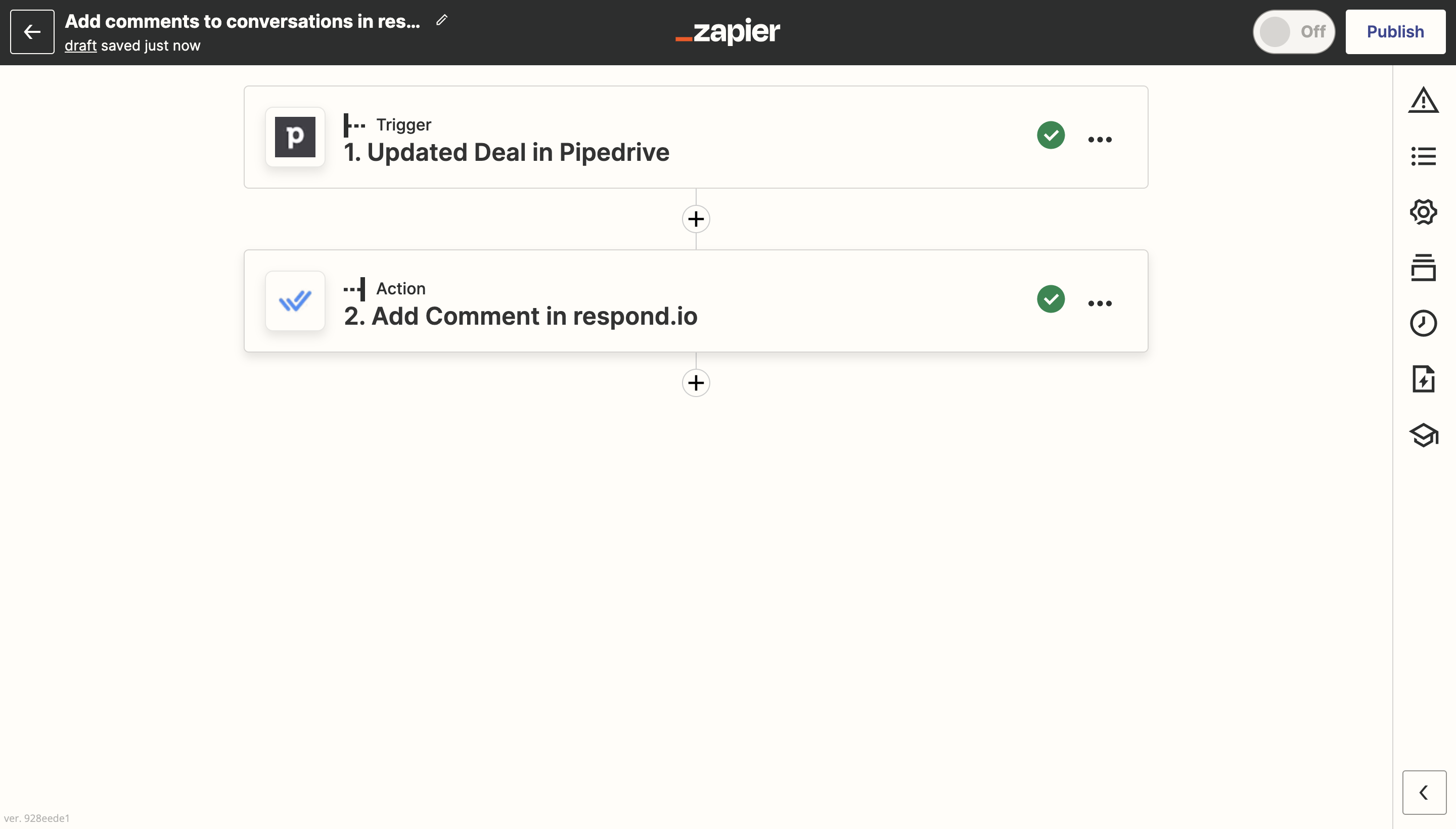Open the Pipedrive trigger step's three-dot menu
1456x829 pixels.
[1099, 140]
